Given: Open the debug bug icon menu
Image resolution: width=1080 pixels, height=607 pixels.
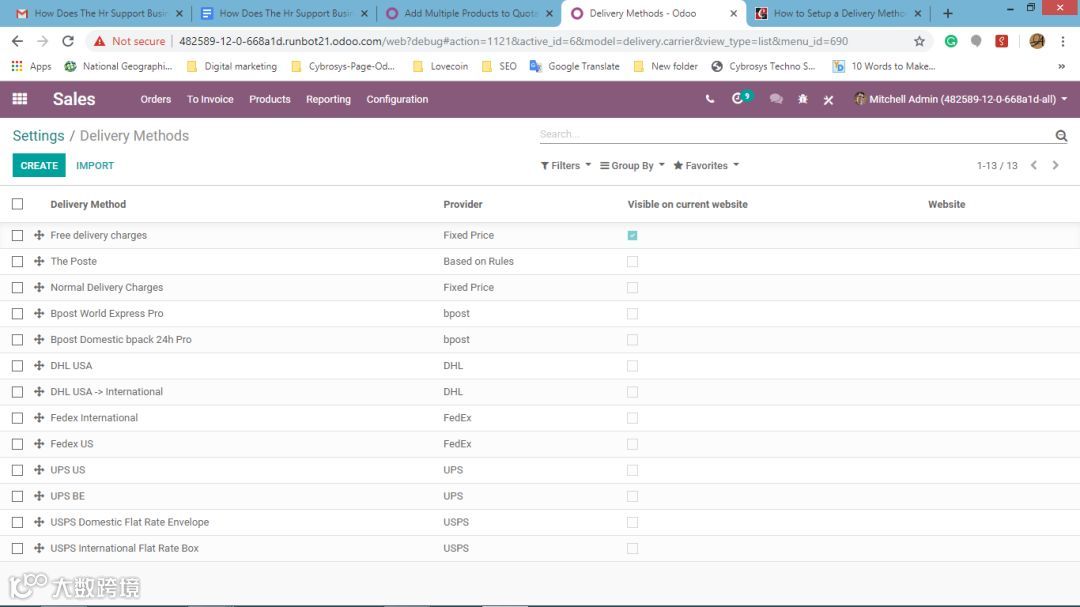Looking at the screenshot, I should (802, 99).
